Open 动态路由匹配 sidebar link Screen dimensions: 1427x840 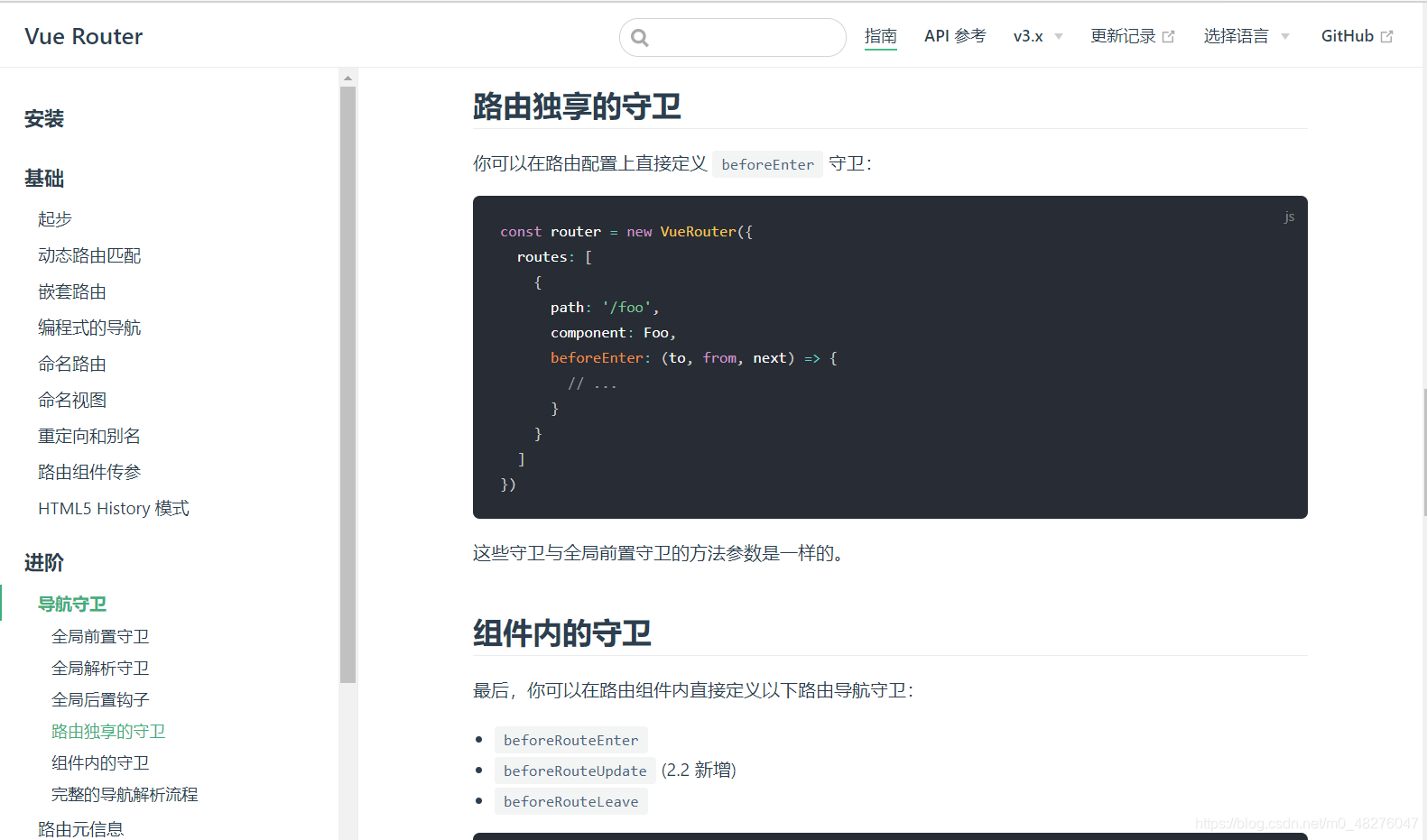89,255
